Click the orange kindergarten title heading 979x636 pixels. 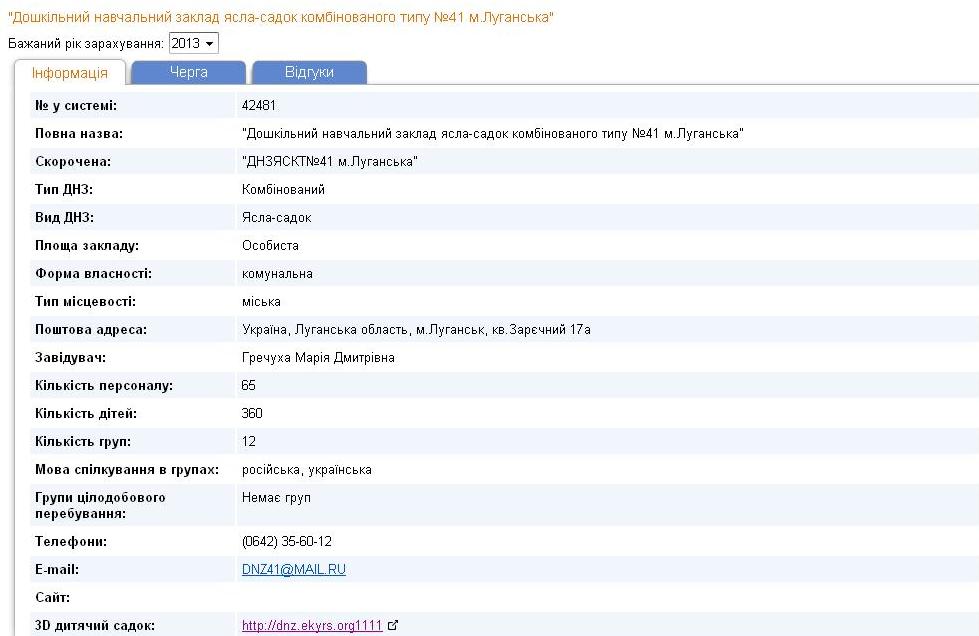(x=281, y=17)
